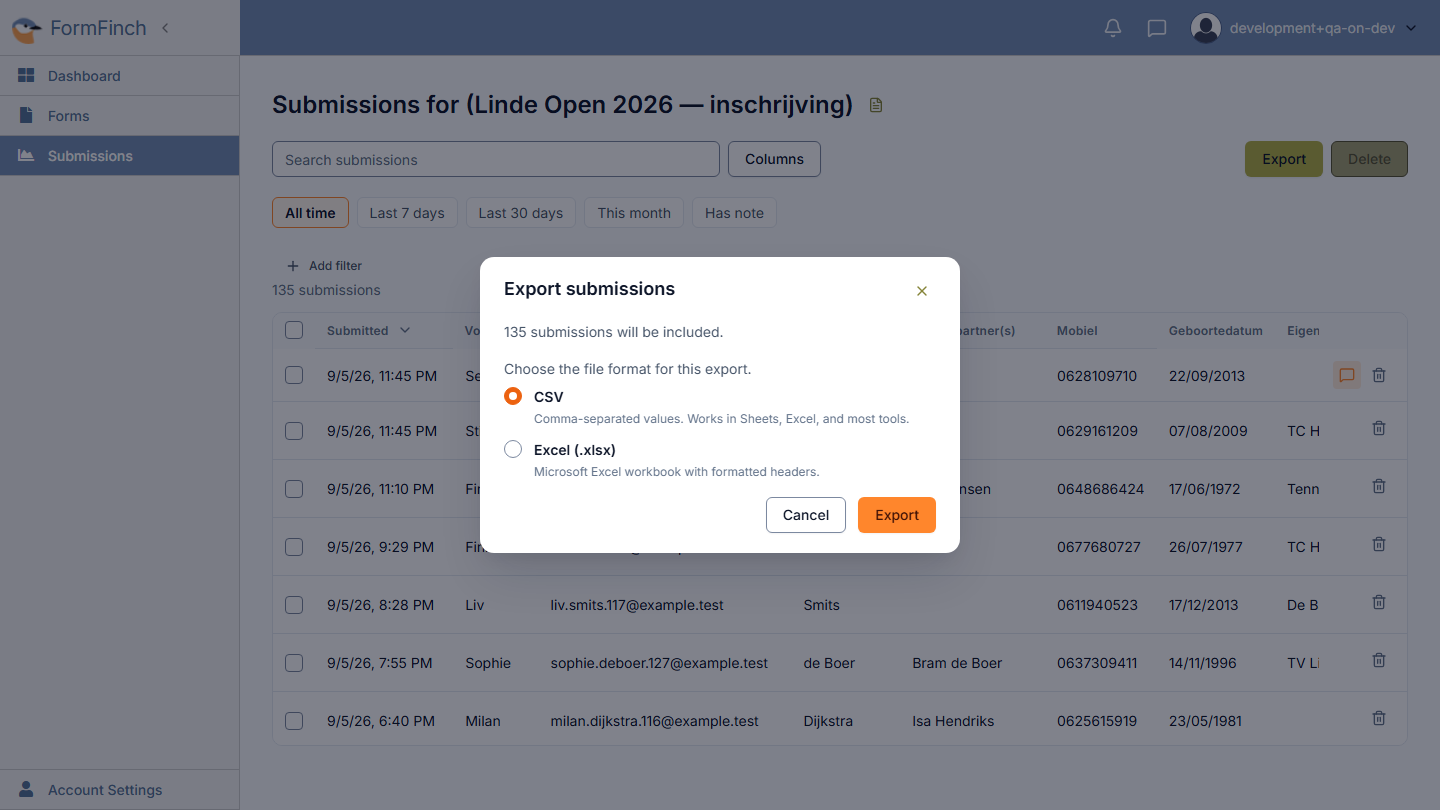The height and width of the screenshot is (810, 1440).
Task: Click the plus icon on Add filter
Action: coord(293,266)
